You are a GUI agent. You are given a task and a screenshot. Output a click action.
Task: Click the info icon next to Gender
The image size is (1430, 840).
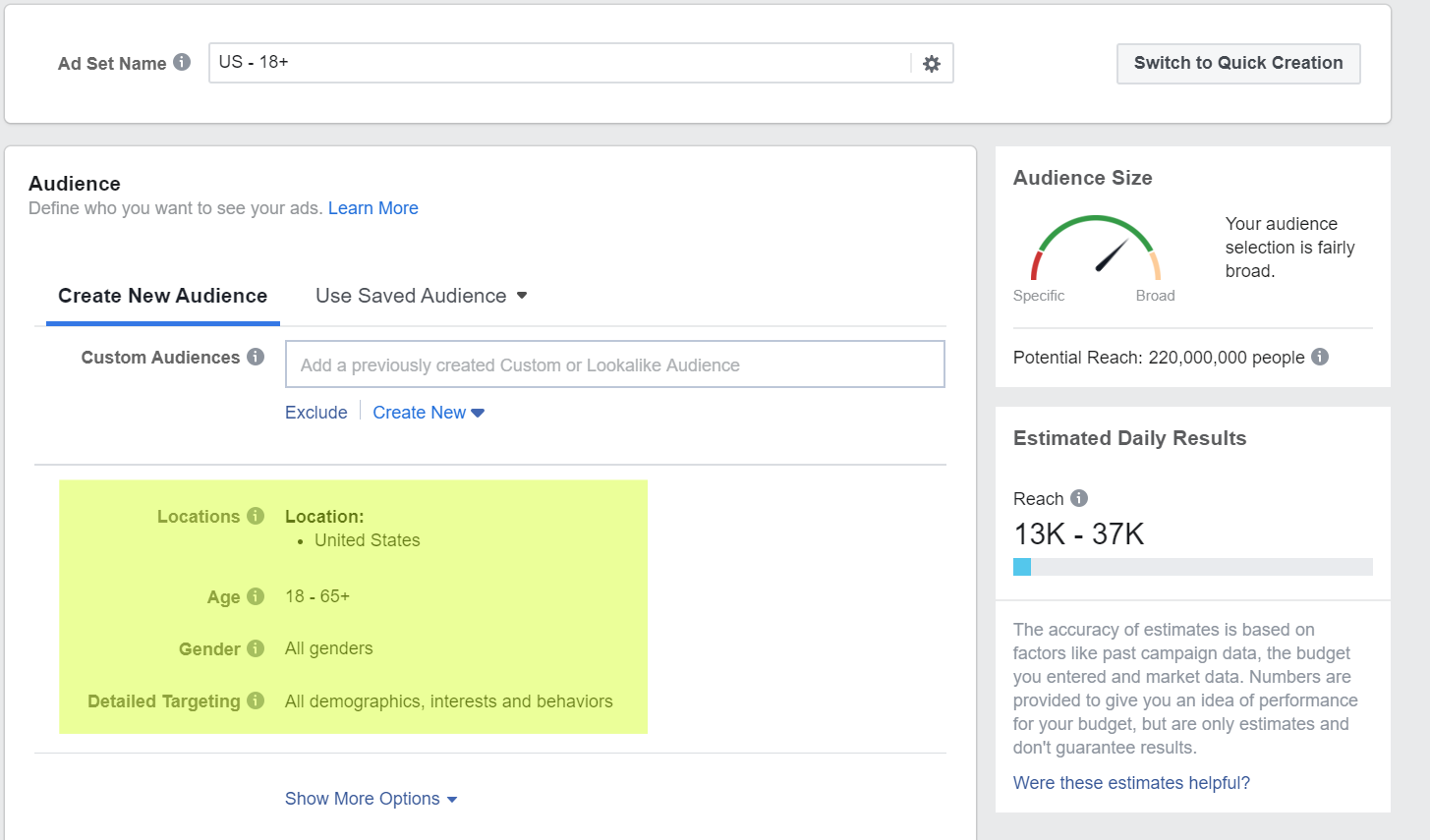256,648
